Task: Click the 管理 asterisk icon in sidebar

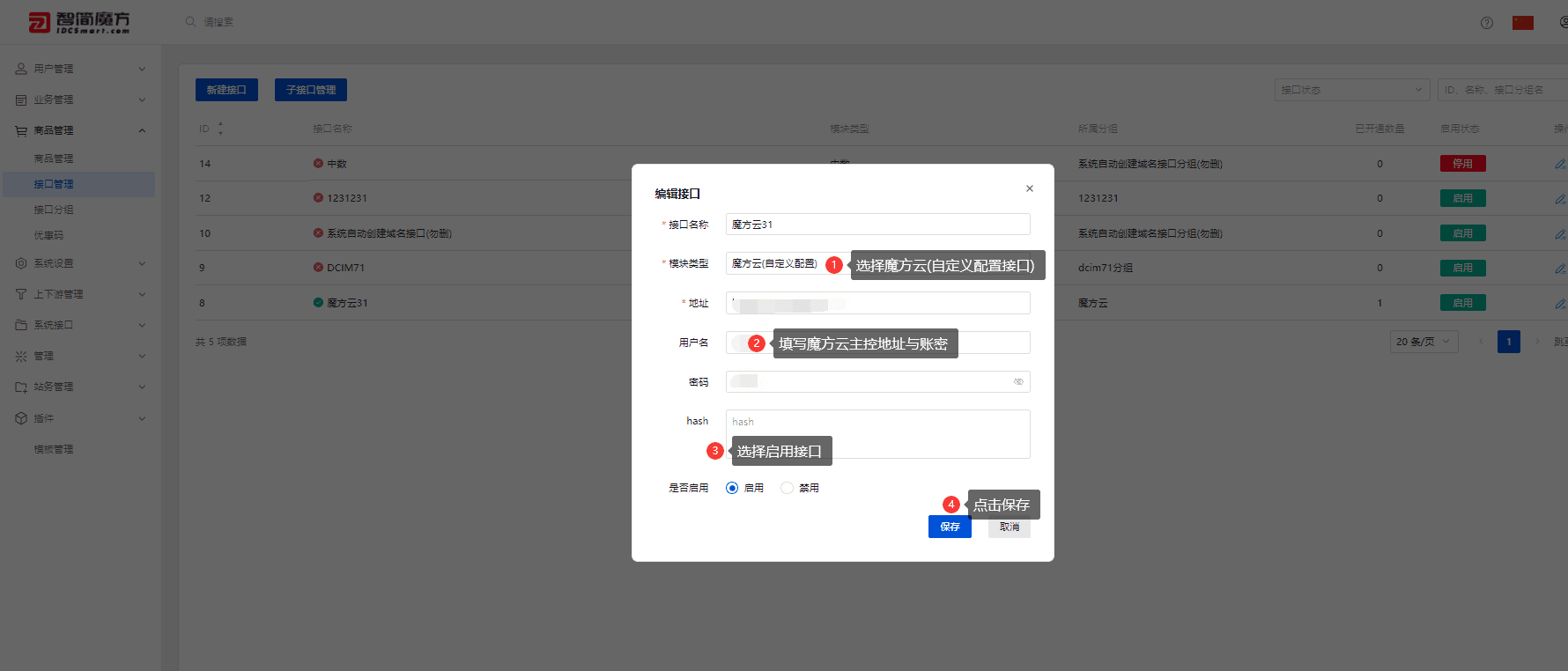Action: (21, 356)
